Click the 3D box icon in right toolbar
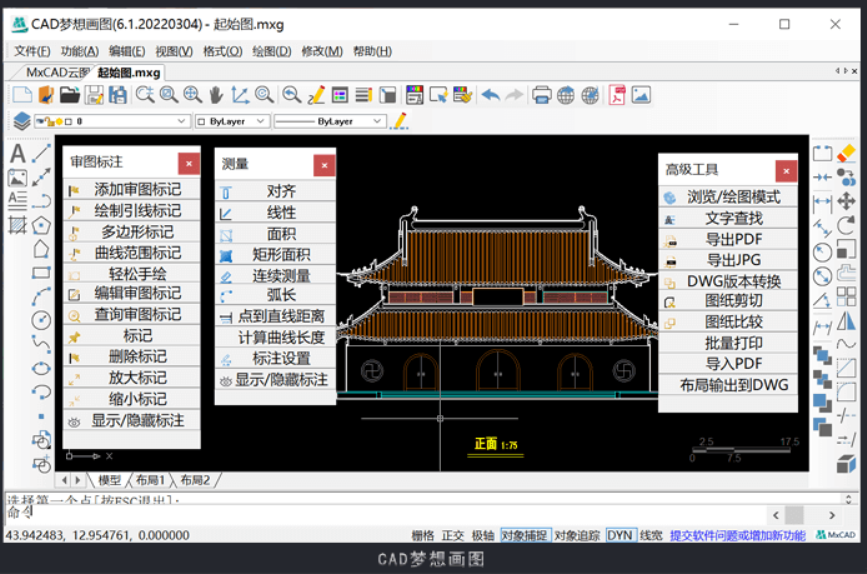 pos(846,463)
